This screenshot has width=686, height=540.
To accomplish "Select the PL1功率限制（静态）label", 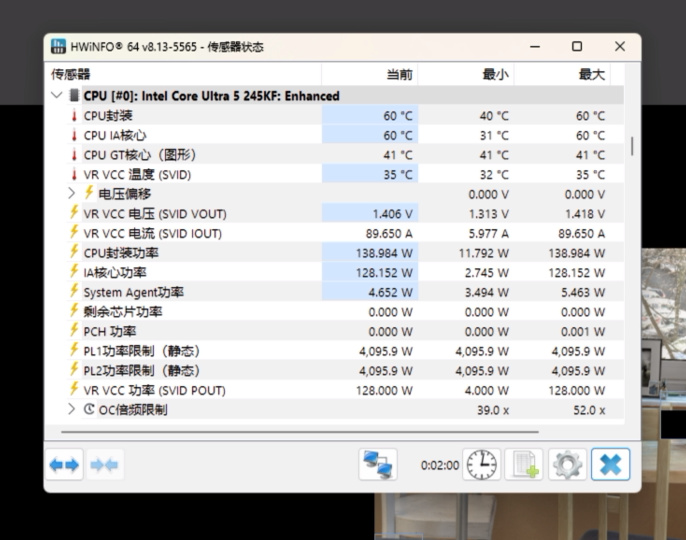I will pos(142,351).
